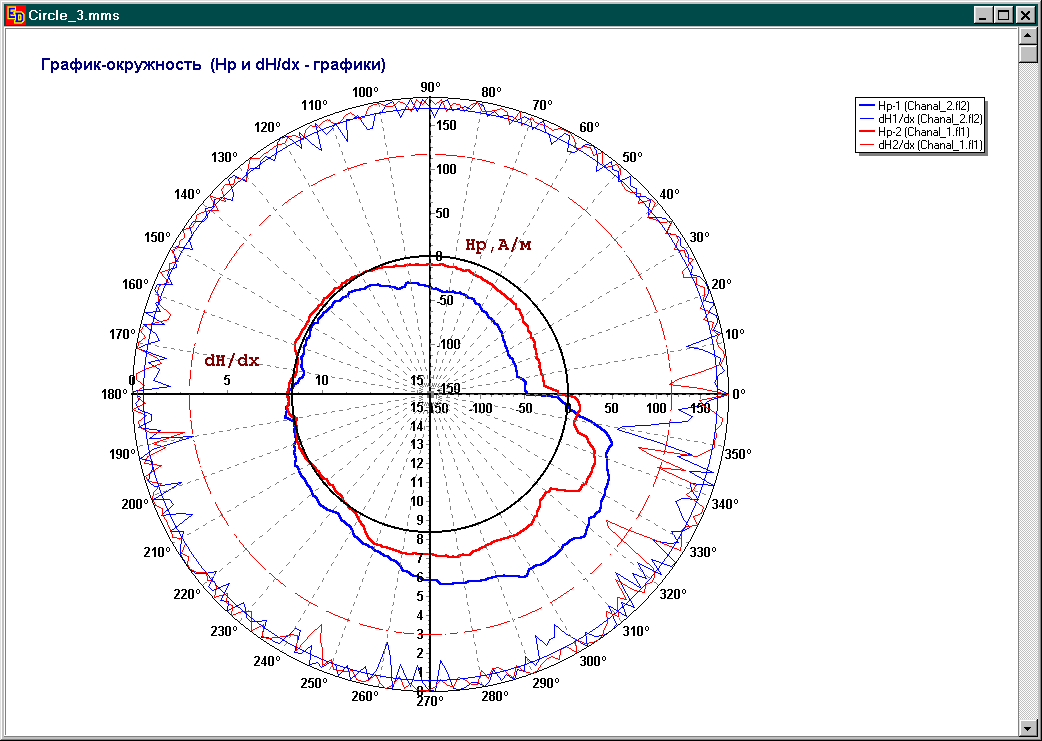This screenshot has width=1042, height=741.
Task: Click the 270° angle label at bottom
Action: tap(430, 701)
